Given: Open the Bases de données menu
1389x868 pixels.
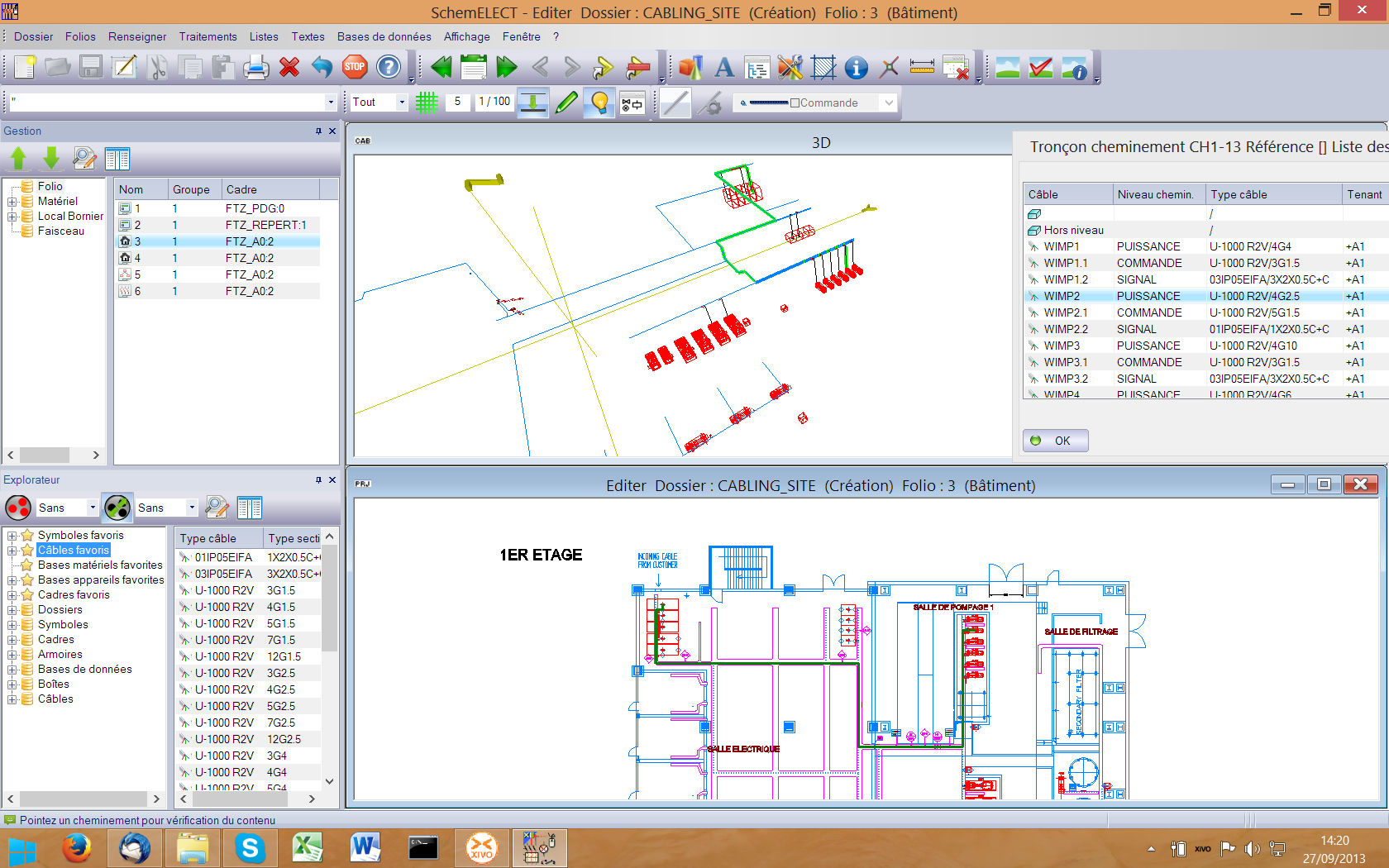Looking at the screenshot, I should coord(384,36).
